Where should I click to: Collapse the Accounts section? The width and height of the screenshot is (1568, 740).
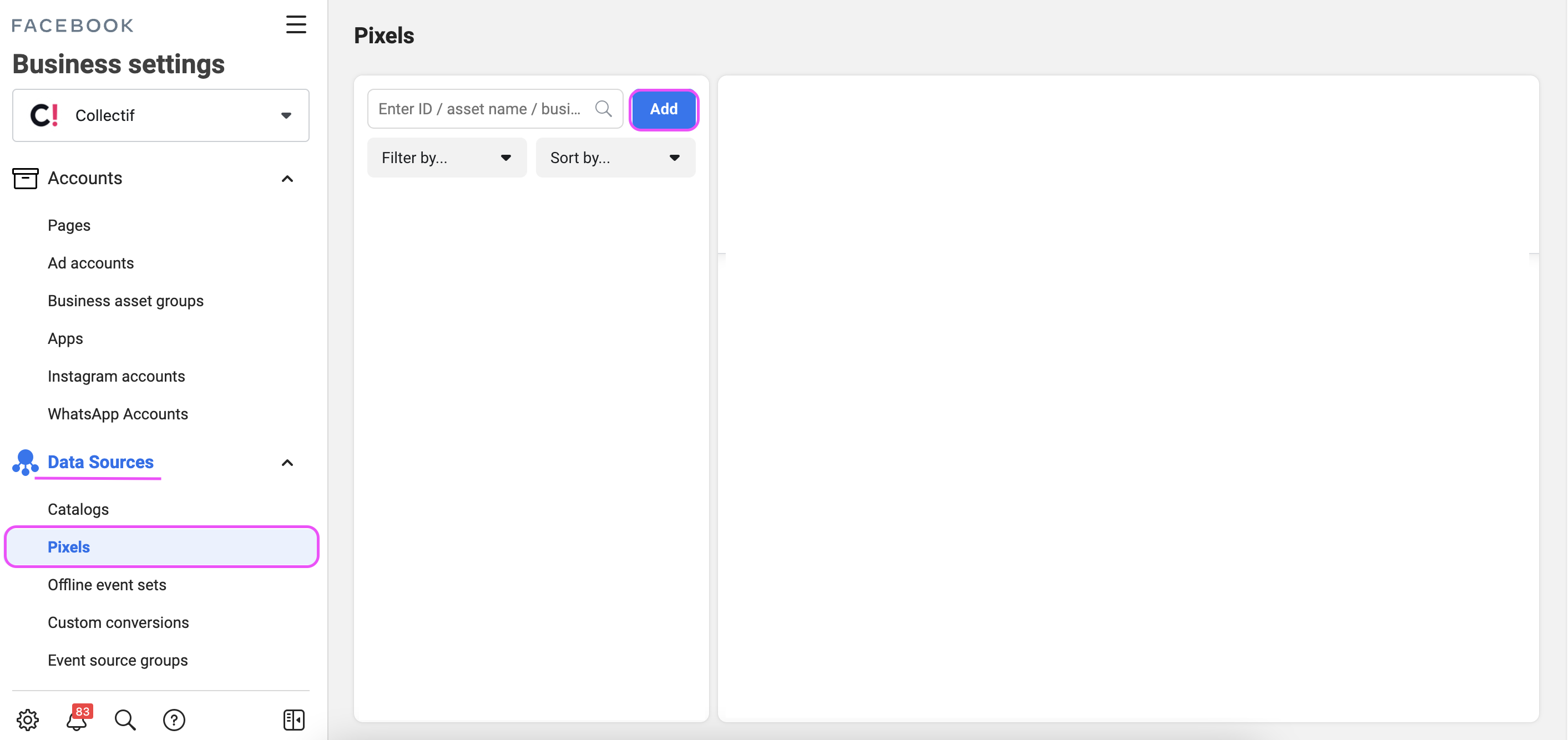tap(287, 178)
